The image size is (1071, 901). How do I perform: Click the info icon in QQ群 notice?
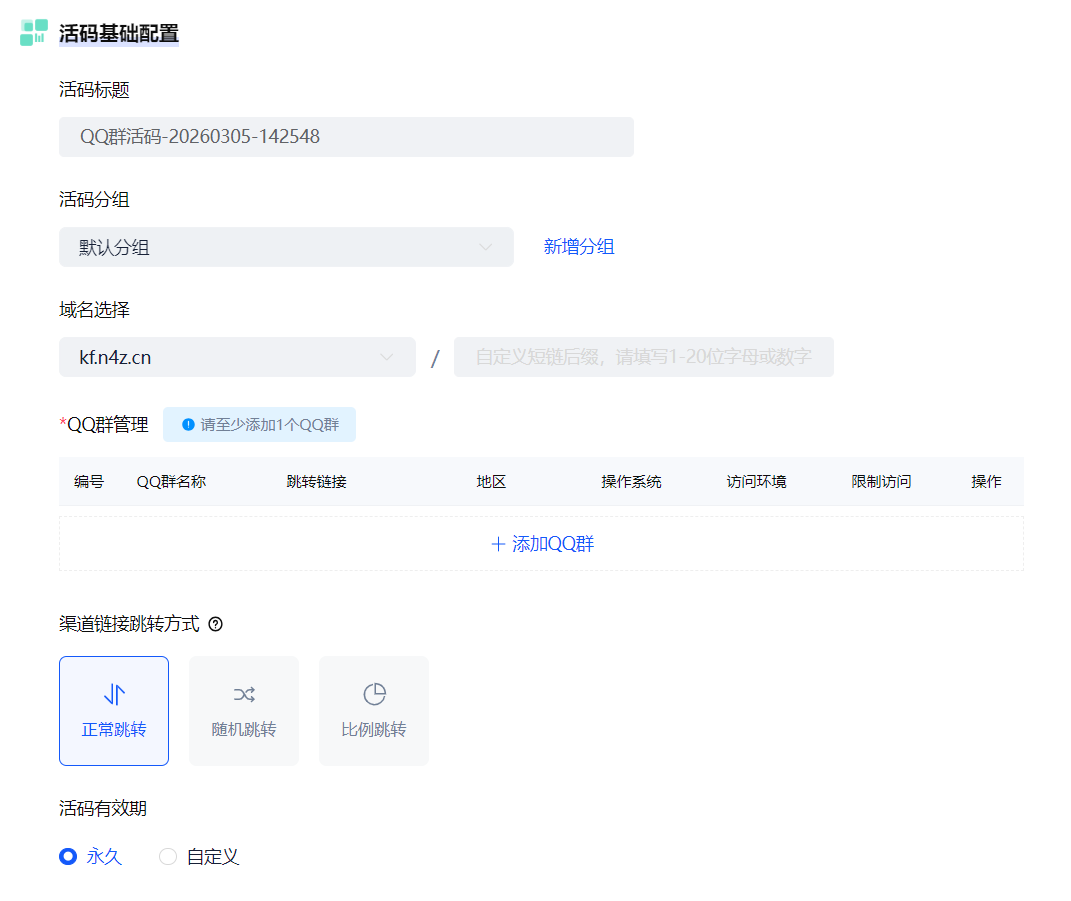tap(188, 424)
